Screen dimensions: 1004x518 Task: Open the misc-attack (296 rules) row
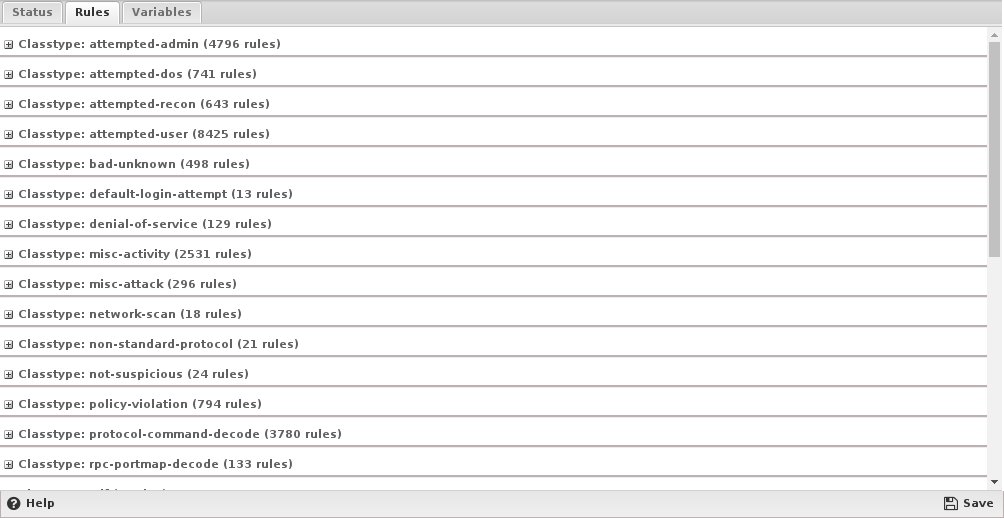(493, 284)
